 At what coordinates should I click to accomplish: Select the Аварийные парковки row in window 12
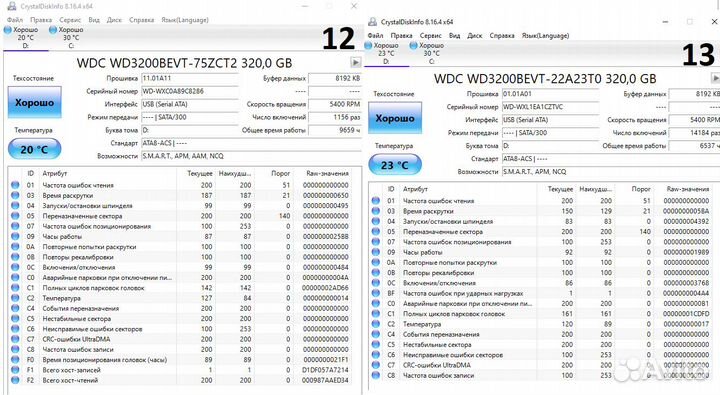point(181,277)
